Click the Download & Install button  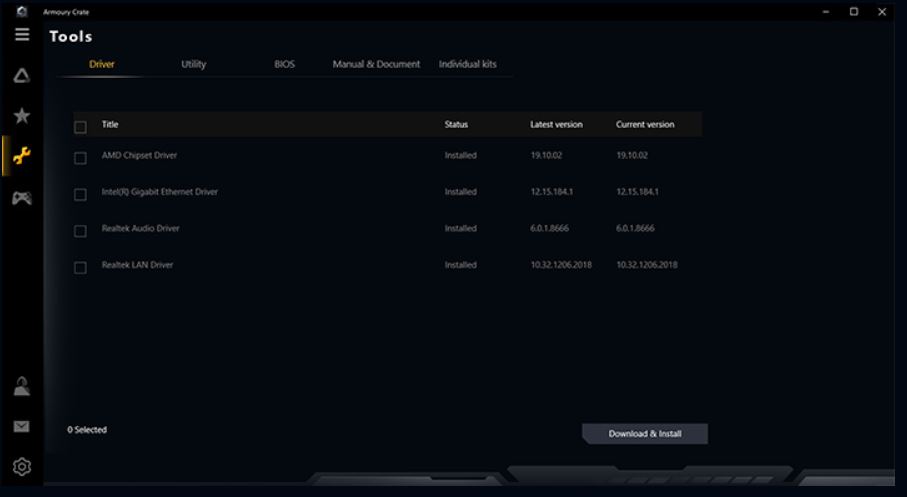point(645,434)
